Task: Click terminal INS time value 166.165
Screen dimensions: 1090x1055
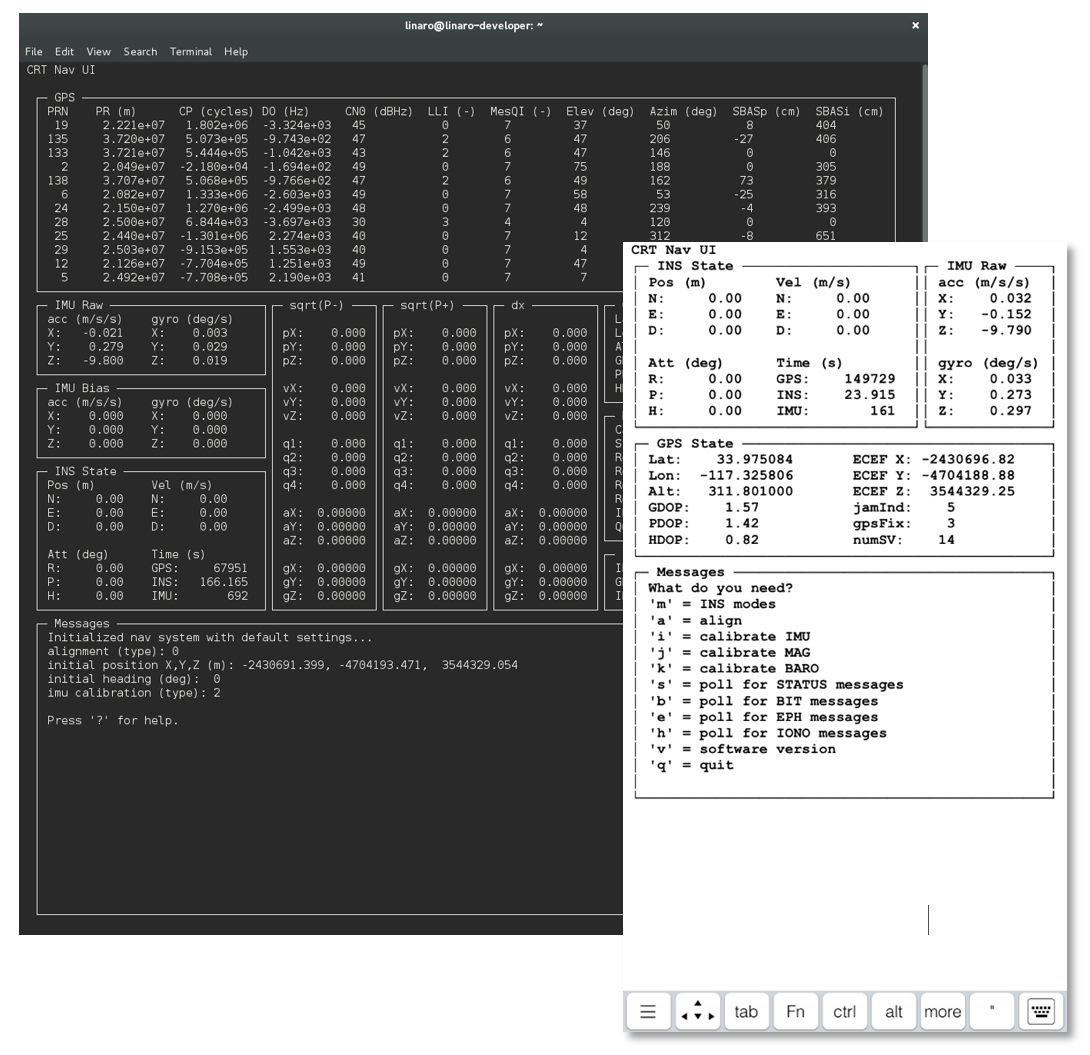Action: [x=224, y=582]
